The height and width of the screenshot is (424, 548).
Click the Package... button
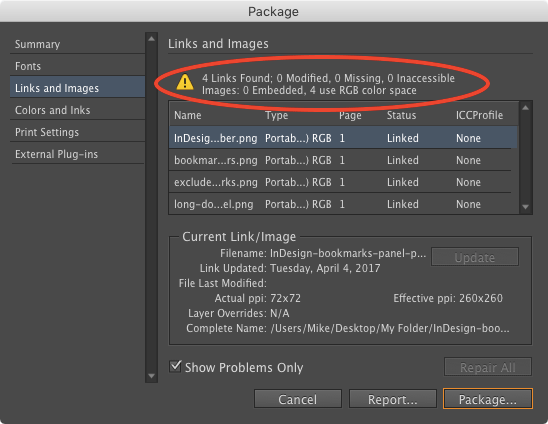point(488,398)
